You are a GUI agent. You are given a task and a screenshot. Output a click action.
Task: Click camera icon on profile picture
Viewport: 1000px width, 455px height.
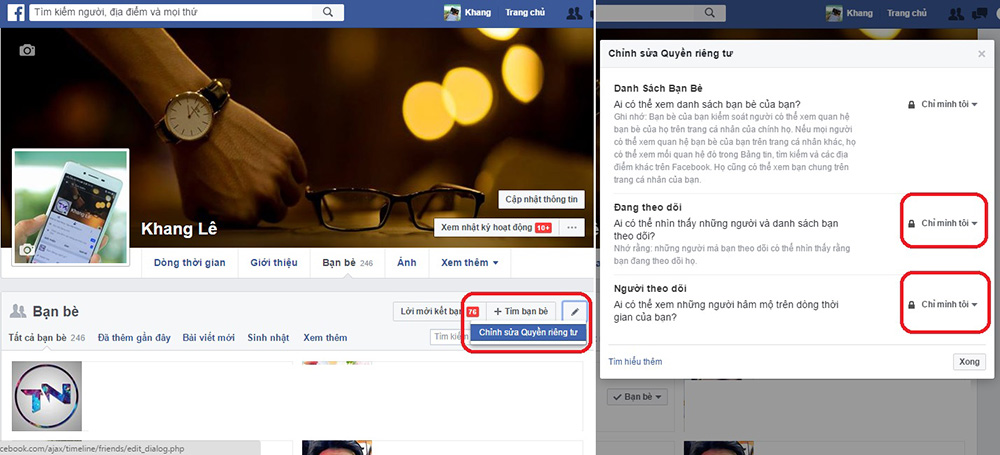coord(26,250)
